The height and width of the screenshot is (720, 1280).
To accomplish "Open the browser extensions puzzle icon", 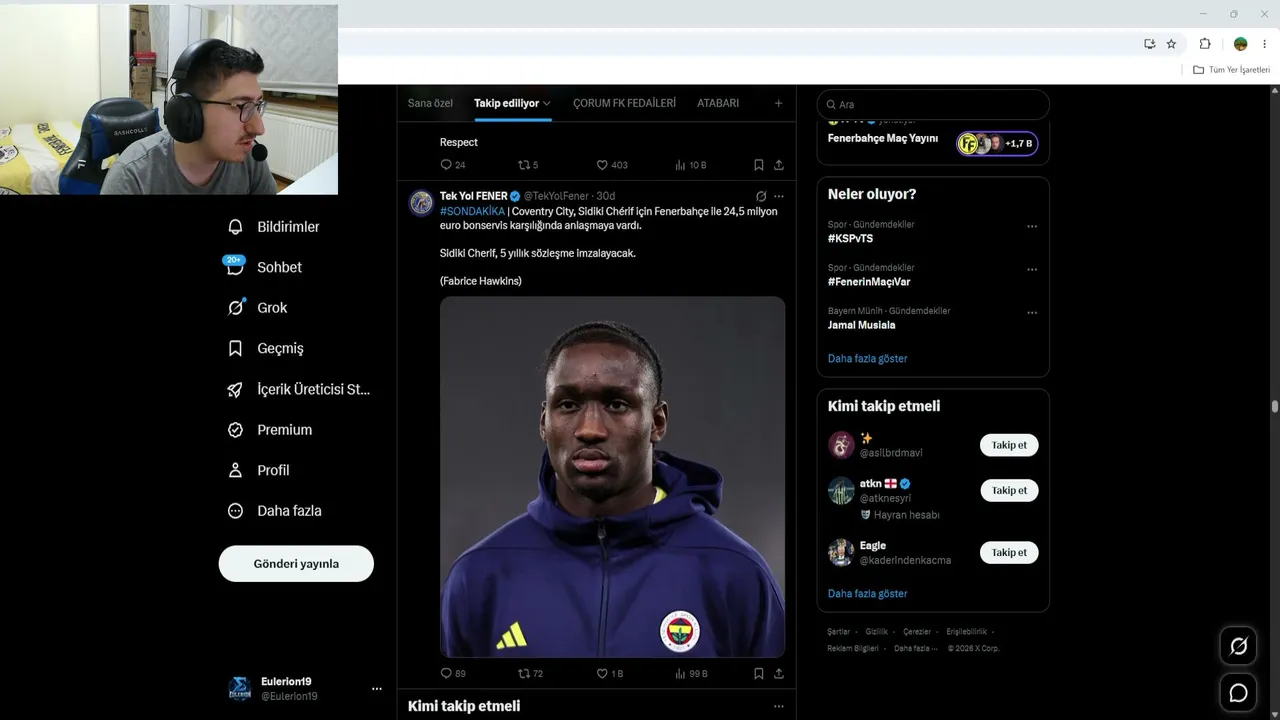I will (x=1205, y=44).
